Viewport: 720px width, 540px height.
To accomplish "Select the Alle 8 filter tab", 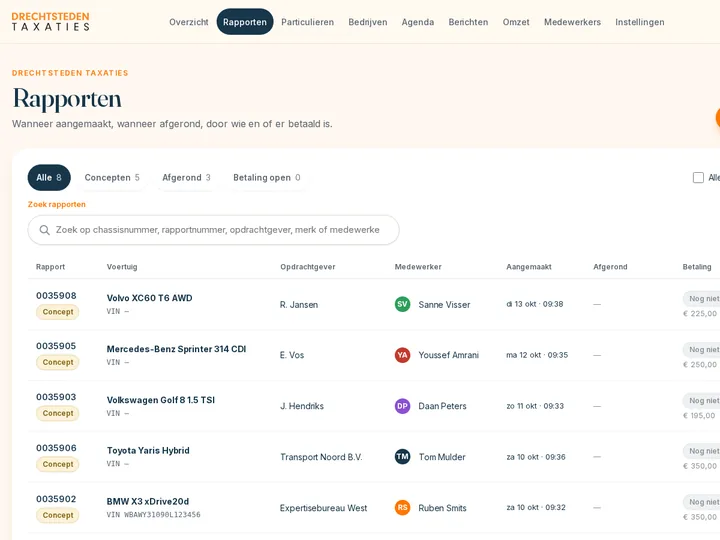I will (49, 178).
